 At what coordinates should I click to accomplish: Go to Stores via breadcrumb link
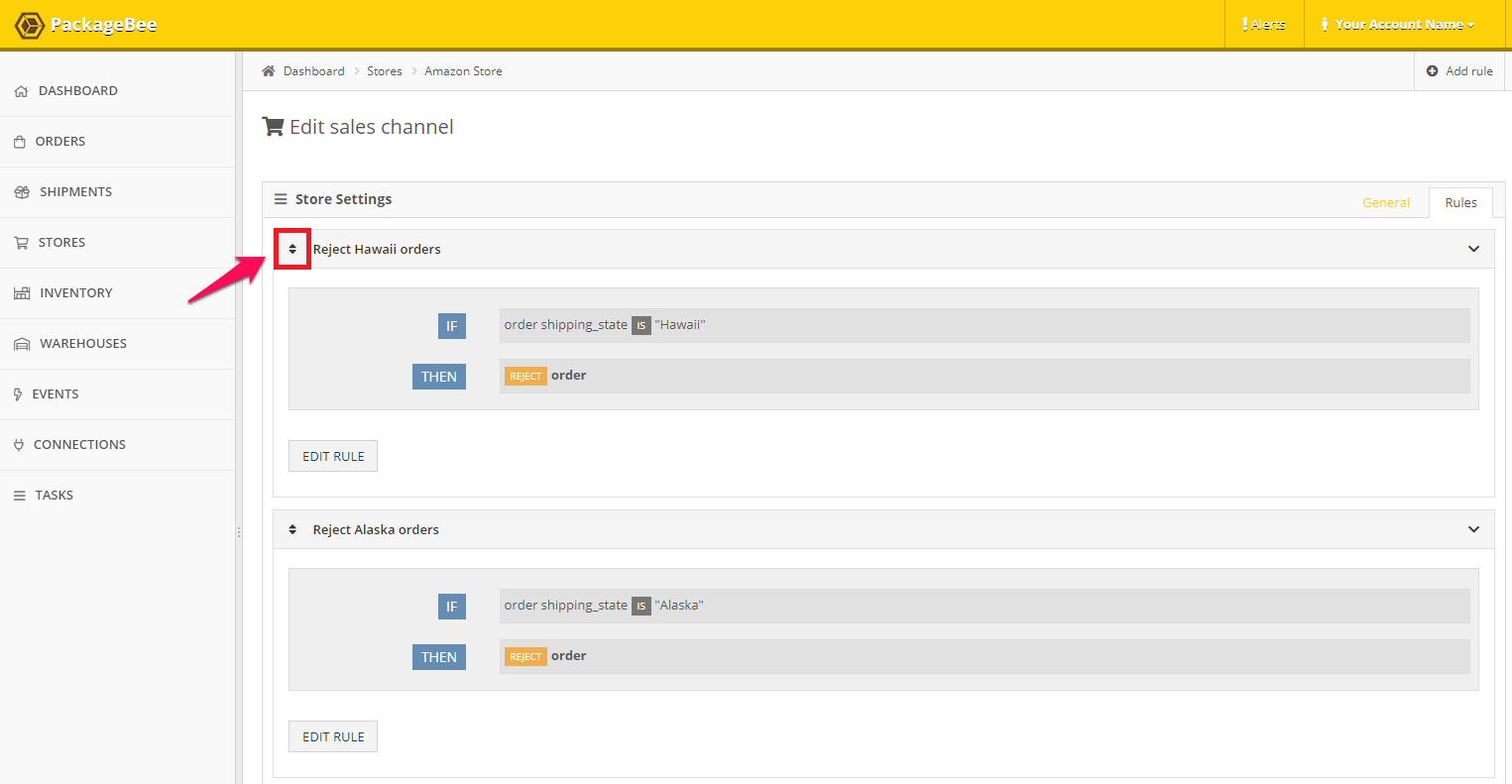385,71
